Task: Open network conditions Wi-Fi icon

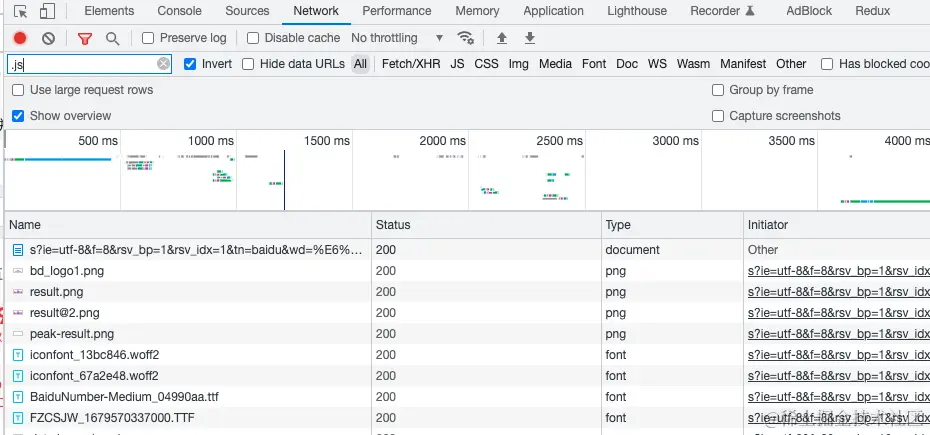Action: tap(465, 38)
